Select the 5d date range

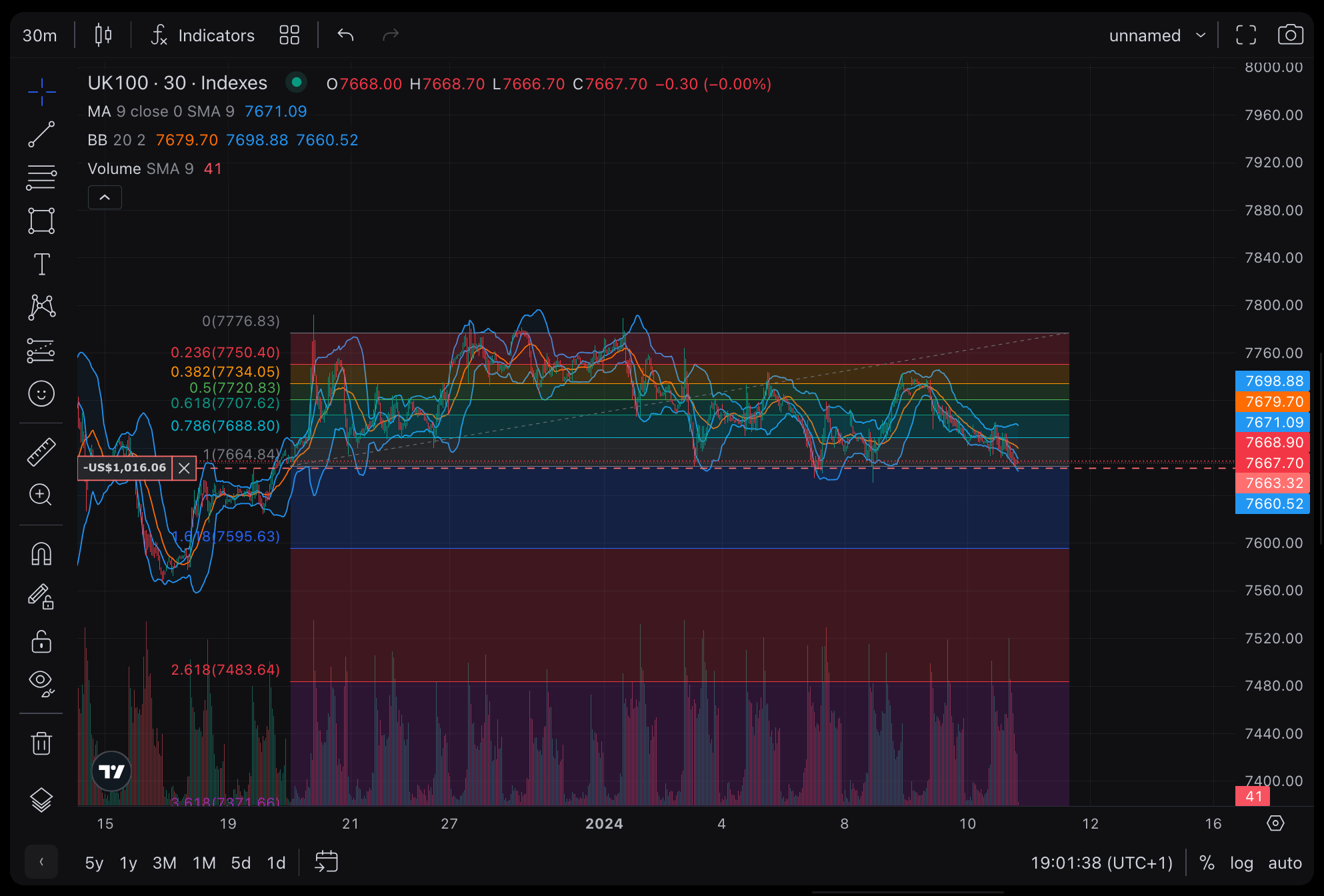[x=241, y=863]
